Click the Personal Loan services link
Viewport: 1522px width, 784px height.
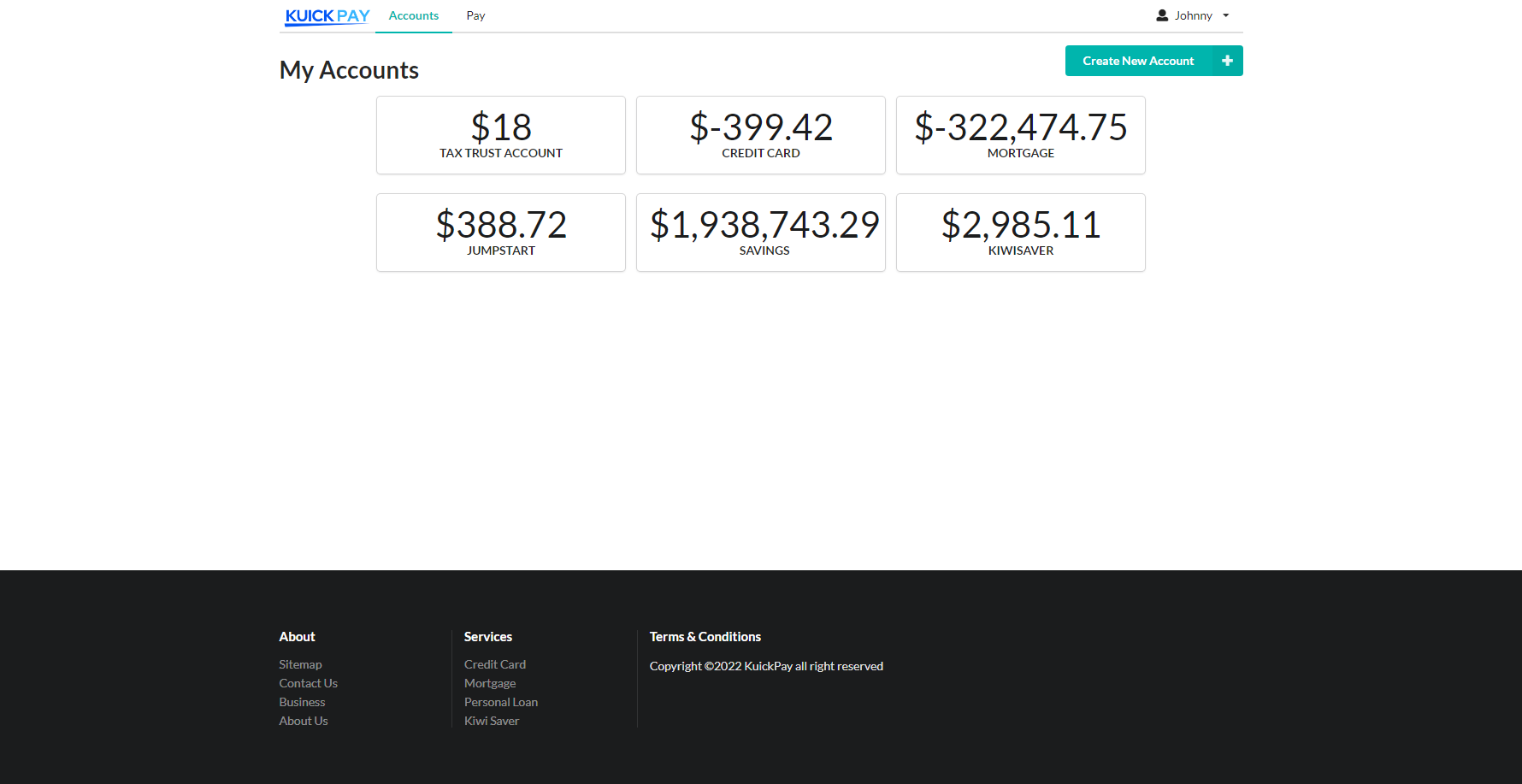tap(501, 702)
